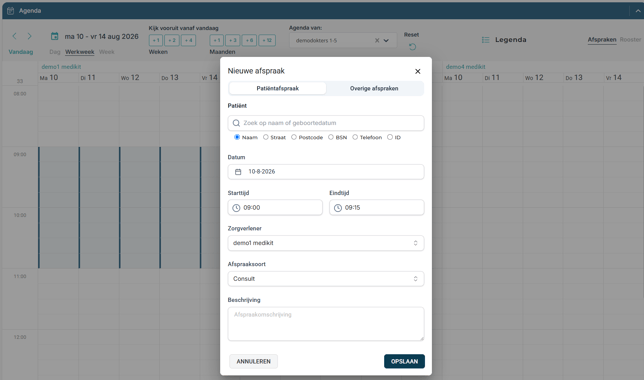Switch to the Patiëntafspraak tab
This screenshot has height=380, width=644.
[278, 88]
